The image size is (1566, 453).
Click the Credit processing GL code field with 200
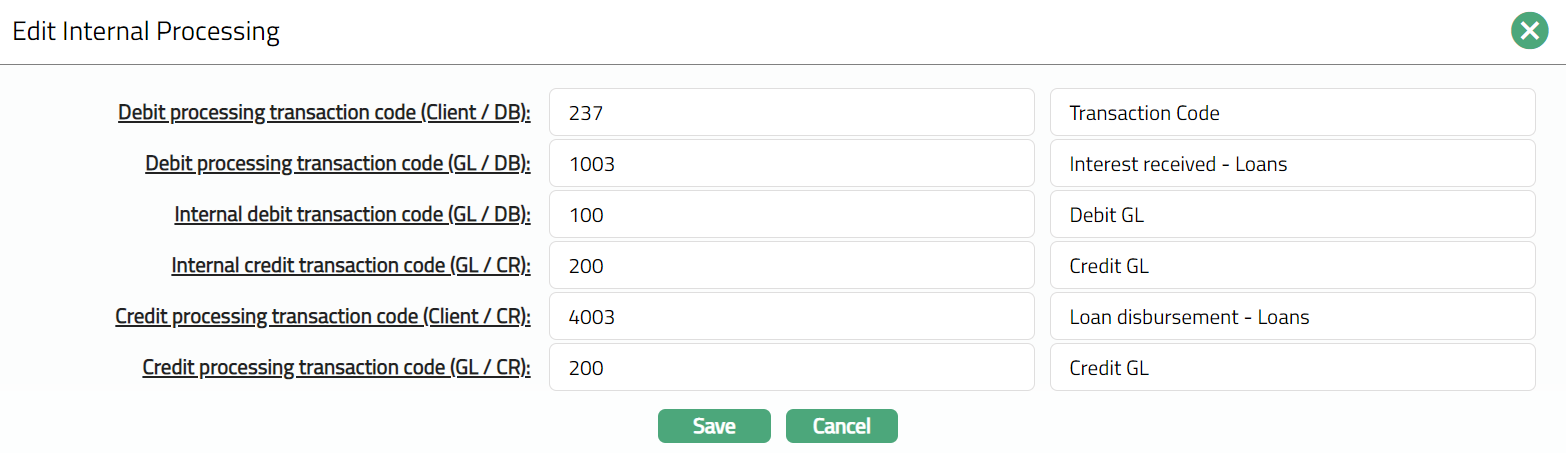click(791, 367)
